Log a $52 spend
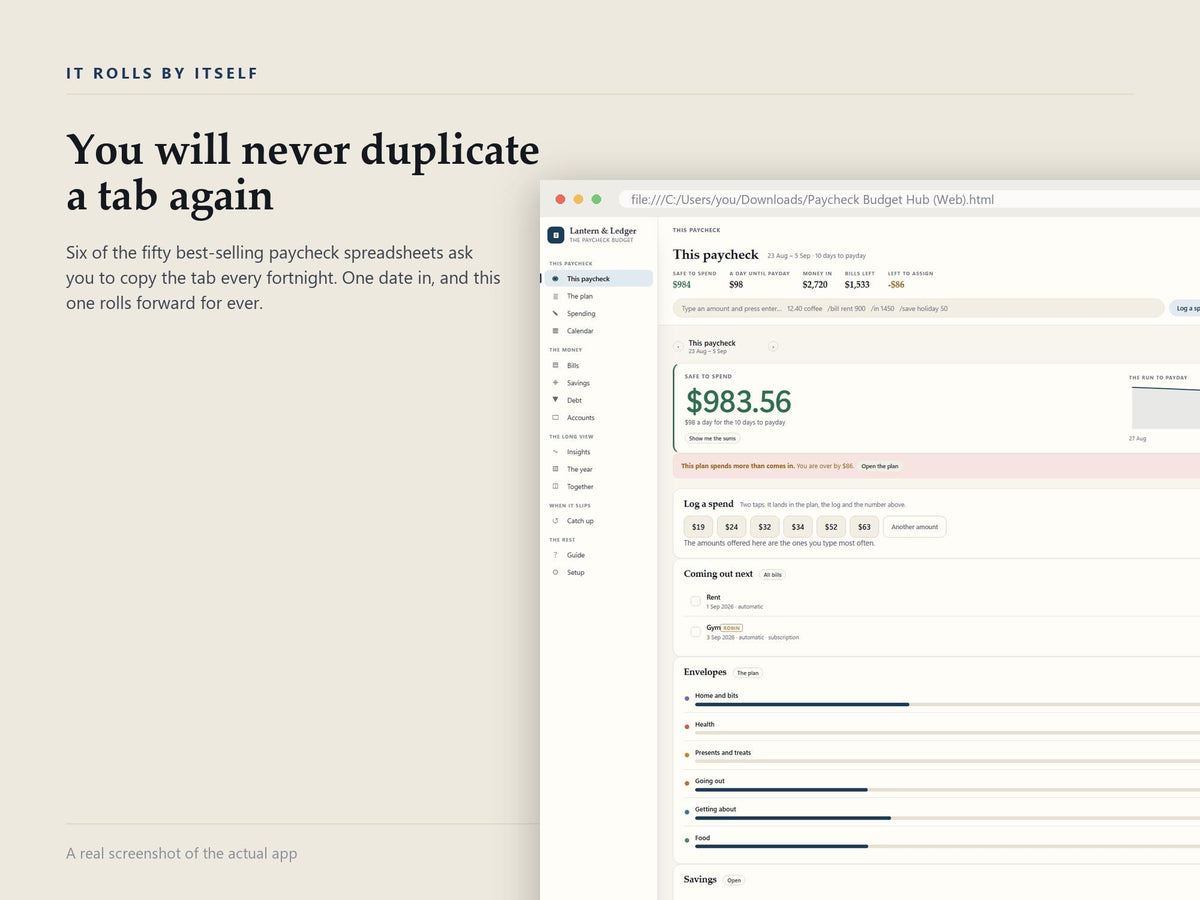This screenshot has height=900, width=1200. (831, 527)
